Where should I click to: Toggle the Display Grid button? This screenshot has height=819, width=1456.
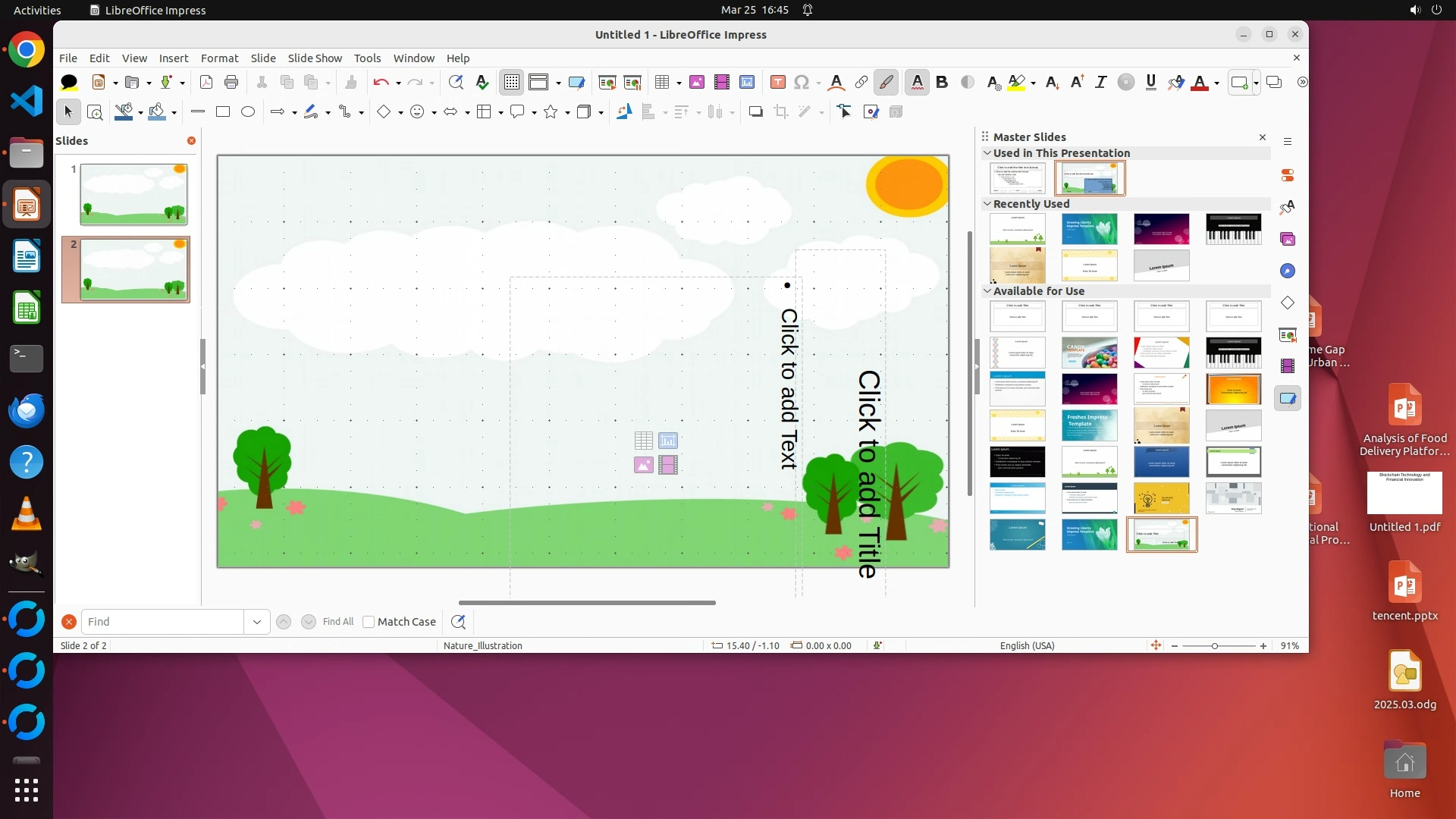pyautogui.click(x=512, y=82)
